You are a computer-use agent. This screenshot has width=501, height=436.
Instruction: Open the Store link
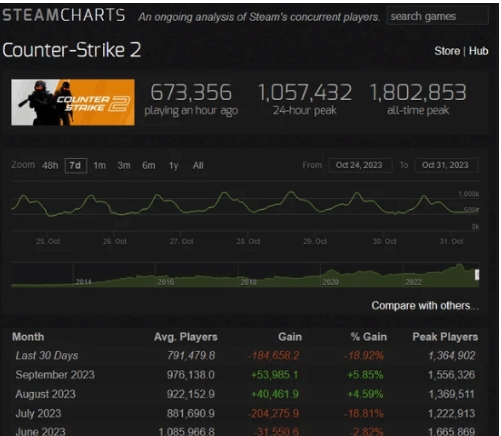(x=447, y=51)
